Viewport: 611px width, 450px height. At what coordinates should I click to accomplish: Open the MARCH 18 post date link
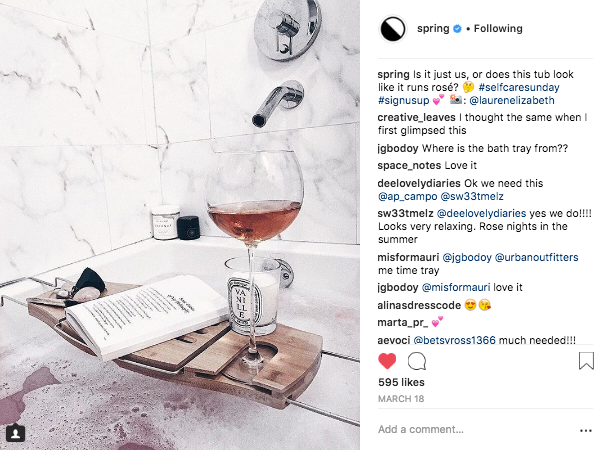(401, 399)
